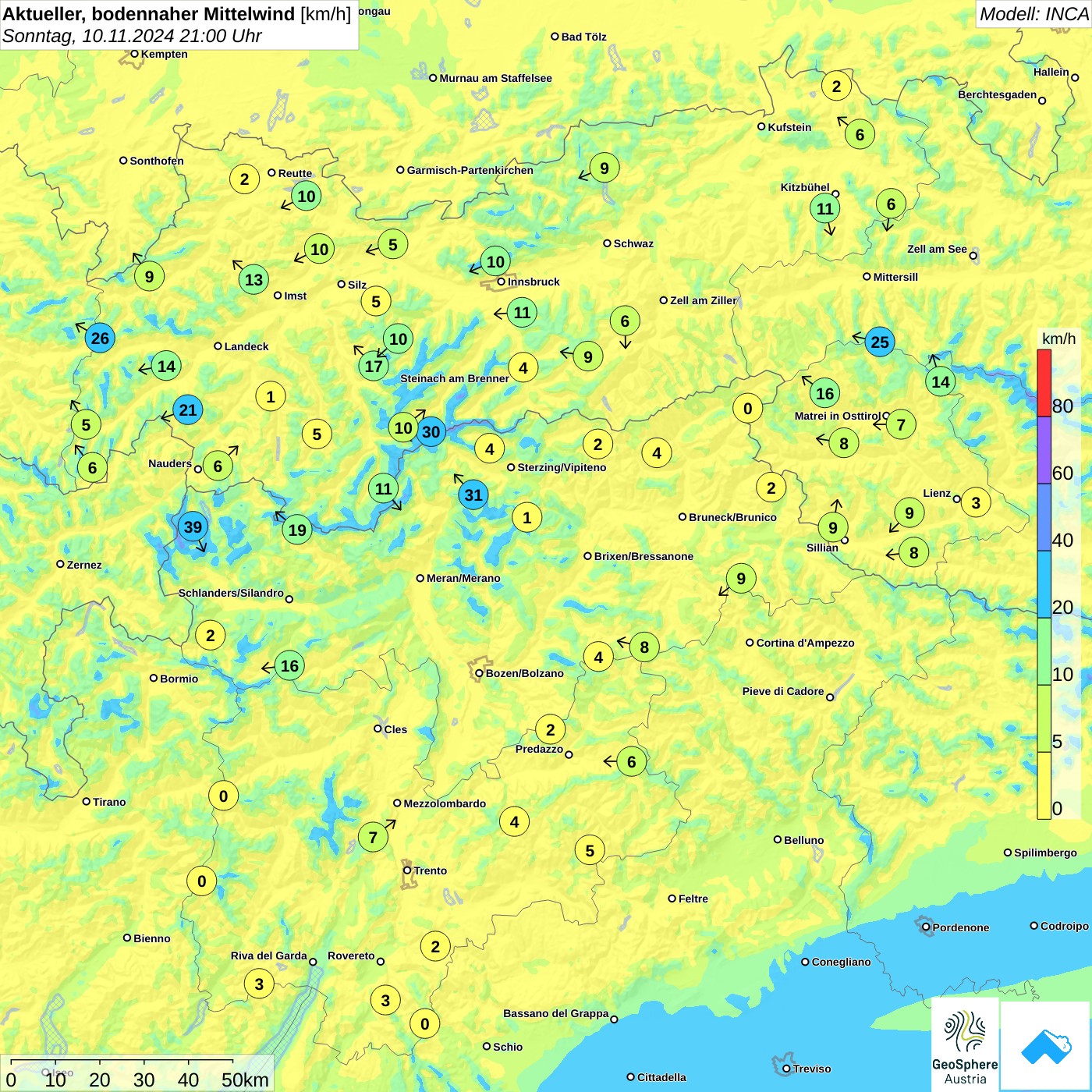Pick the 2 km/h marker above Predazzo
The image size is (1092, 1092).
[551, 729]
